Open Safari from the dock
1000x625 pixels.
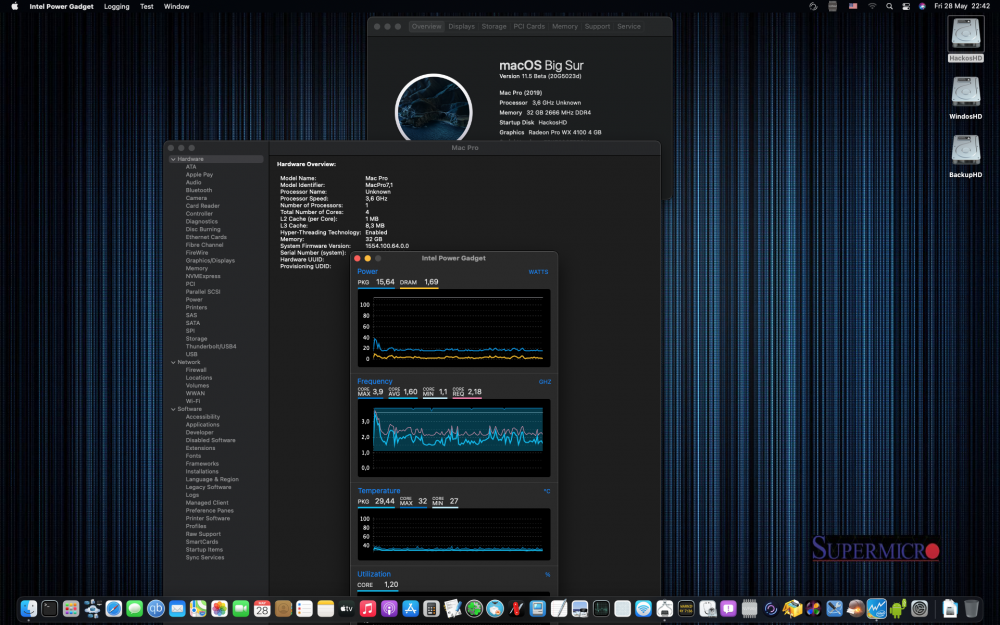[114, 608]
